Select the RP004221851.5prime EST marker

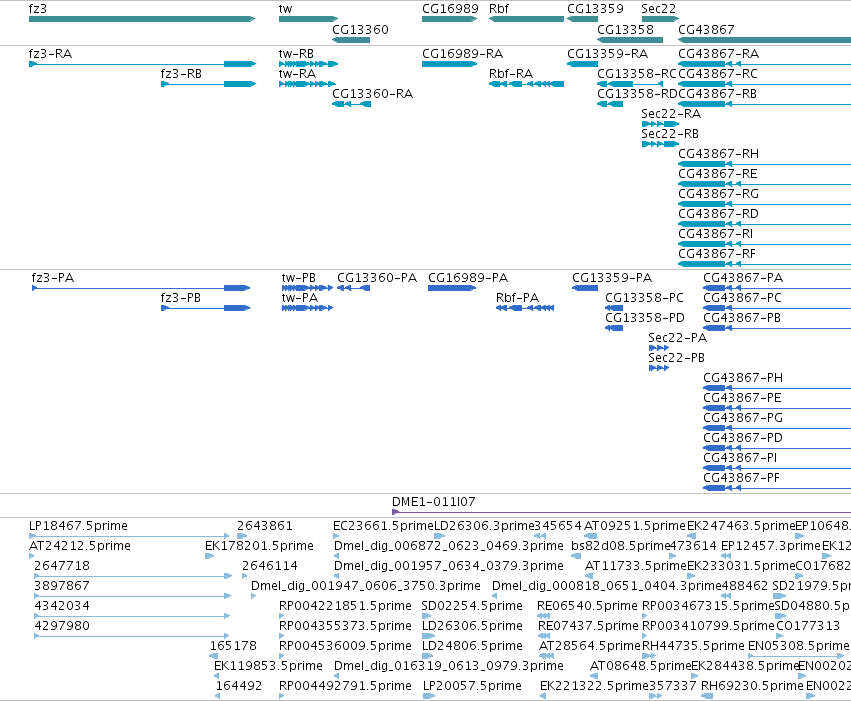282,616
